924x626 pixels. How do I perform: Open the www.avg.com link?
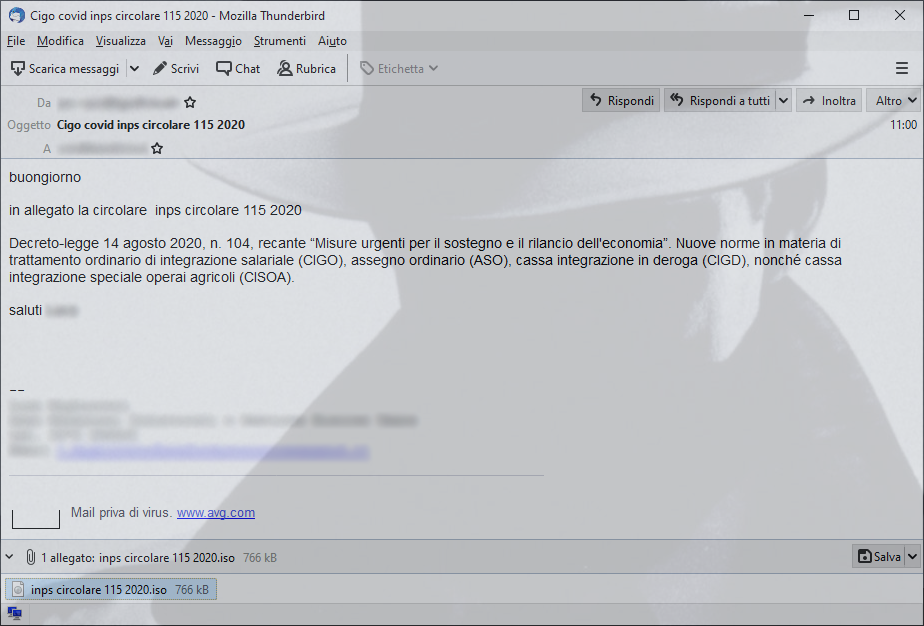pyautogui.click(x=216, y=513)
